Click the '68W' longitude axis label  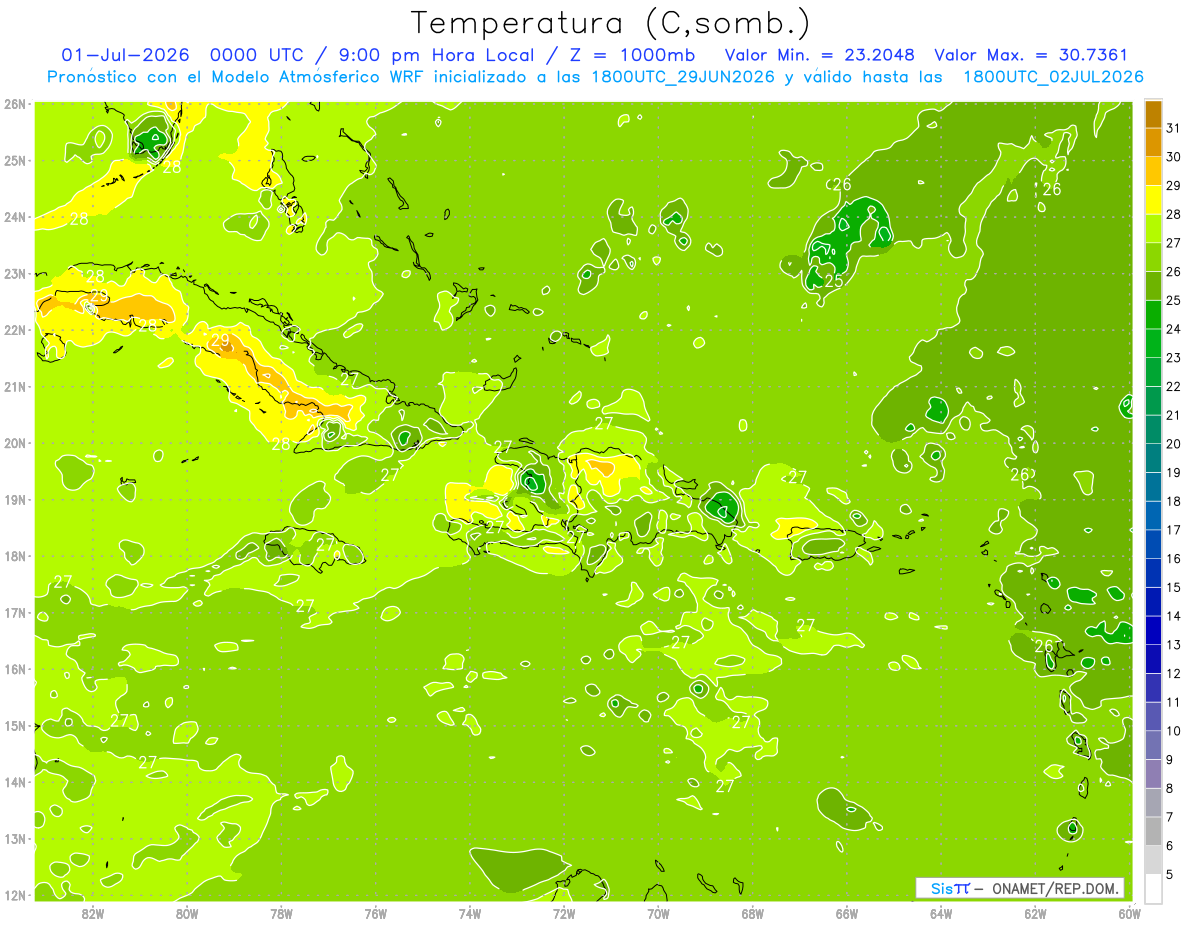753,913
